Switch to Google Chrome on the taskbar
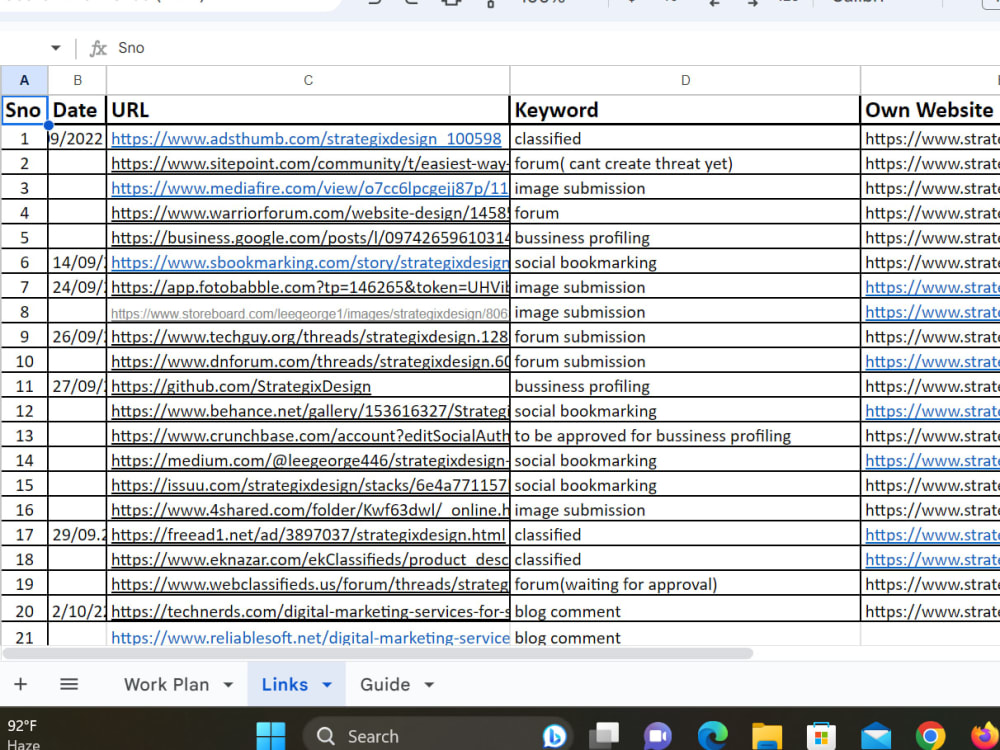Viewport: 1000px width, 750px height. (x=930, y=736)
